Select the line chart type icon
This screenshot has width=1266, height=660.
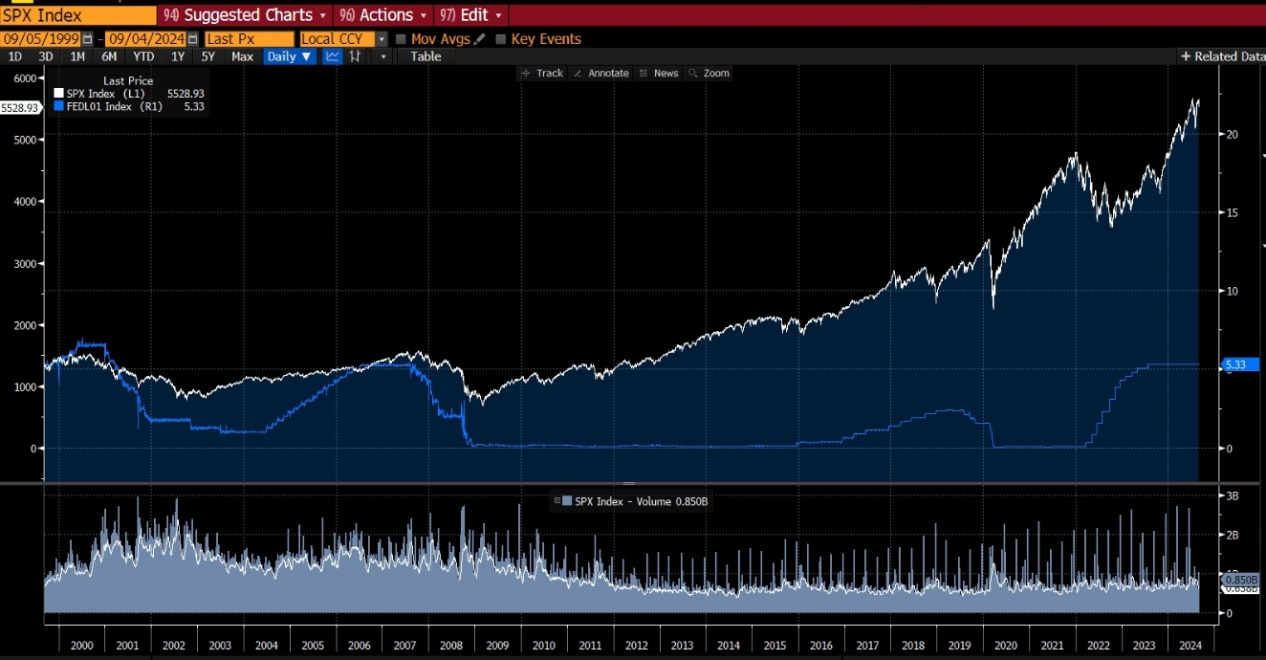[x=333, y=57]
